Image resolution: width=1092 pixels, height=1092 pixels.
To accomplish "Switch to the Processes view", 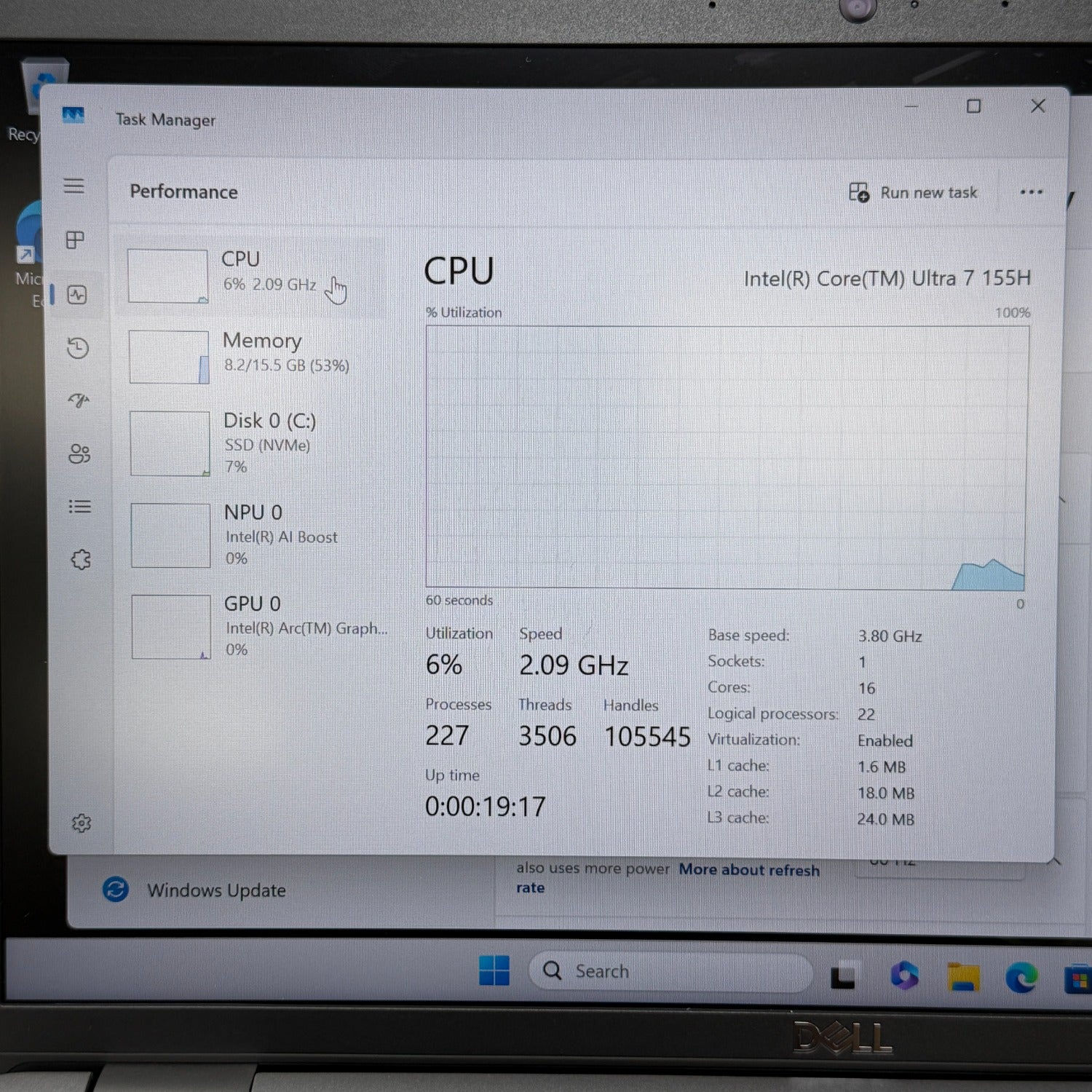I will click(x=76, y=241).
